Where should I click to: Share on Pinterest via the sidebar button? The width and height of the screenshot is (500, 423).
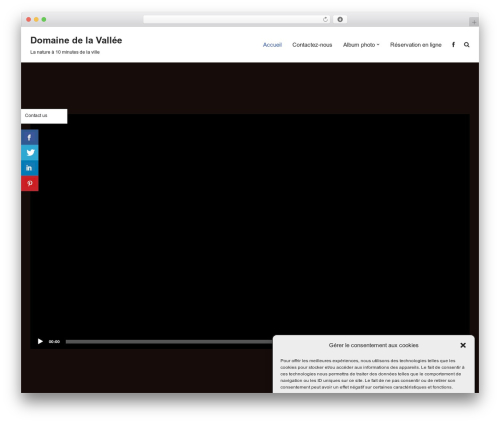(30, 183)
